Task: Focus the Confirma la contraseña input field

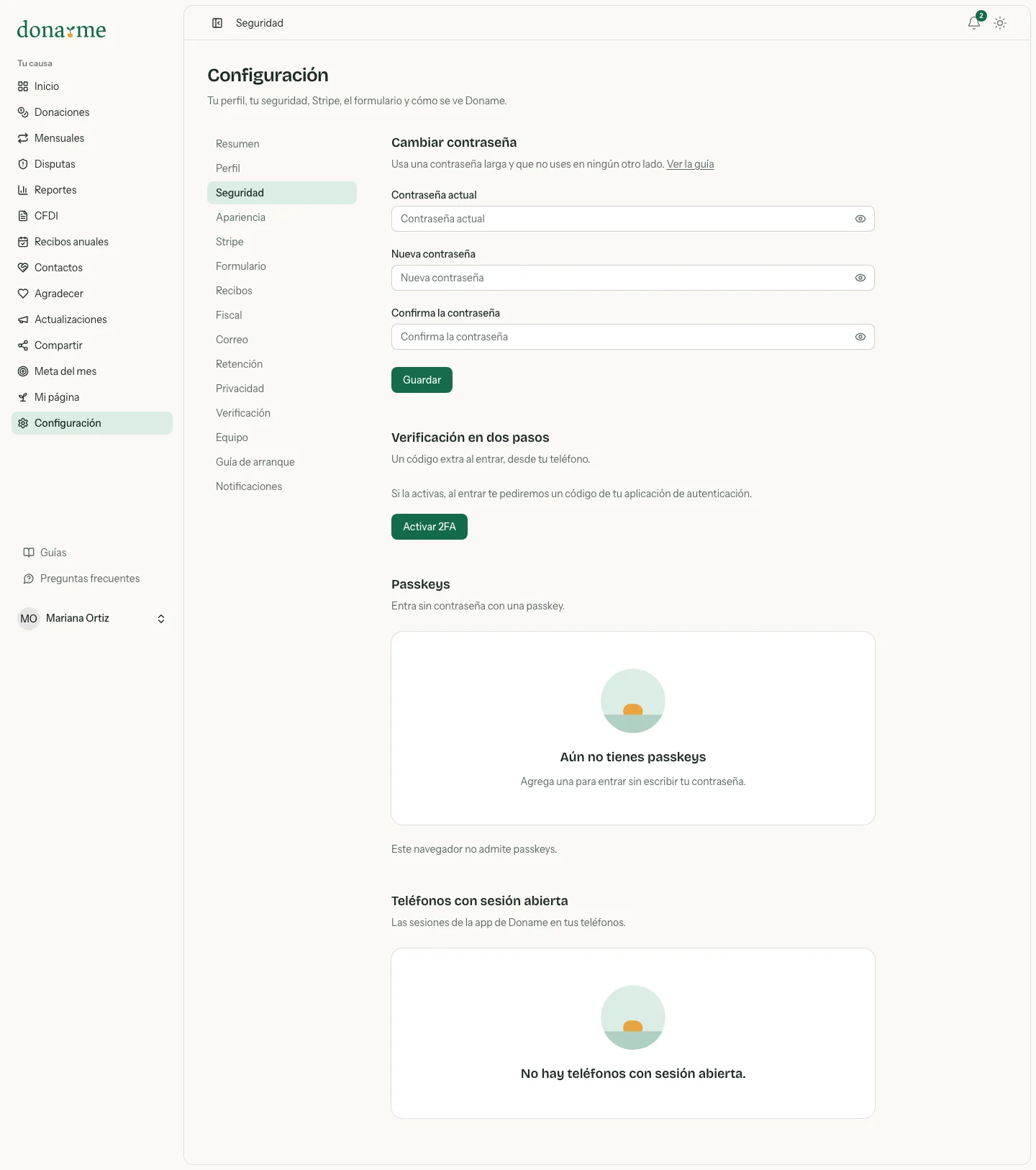Action: coord(633,337)
